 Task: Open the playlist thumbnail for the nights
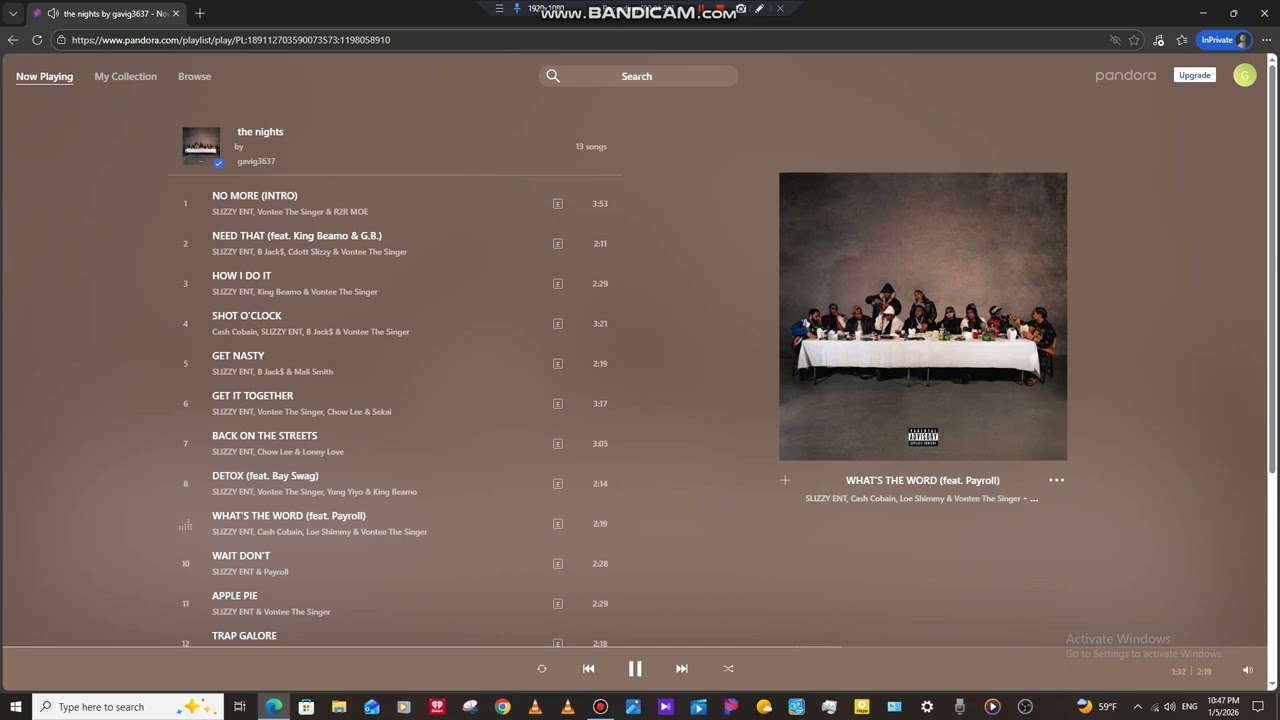(x=201, y=146)
